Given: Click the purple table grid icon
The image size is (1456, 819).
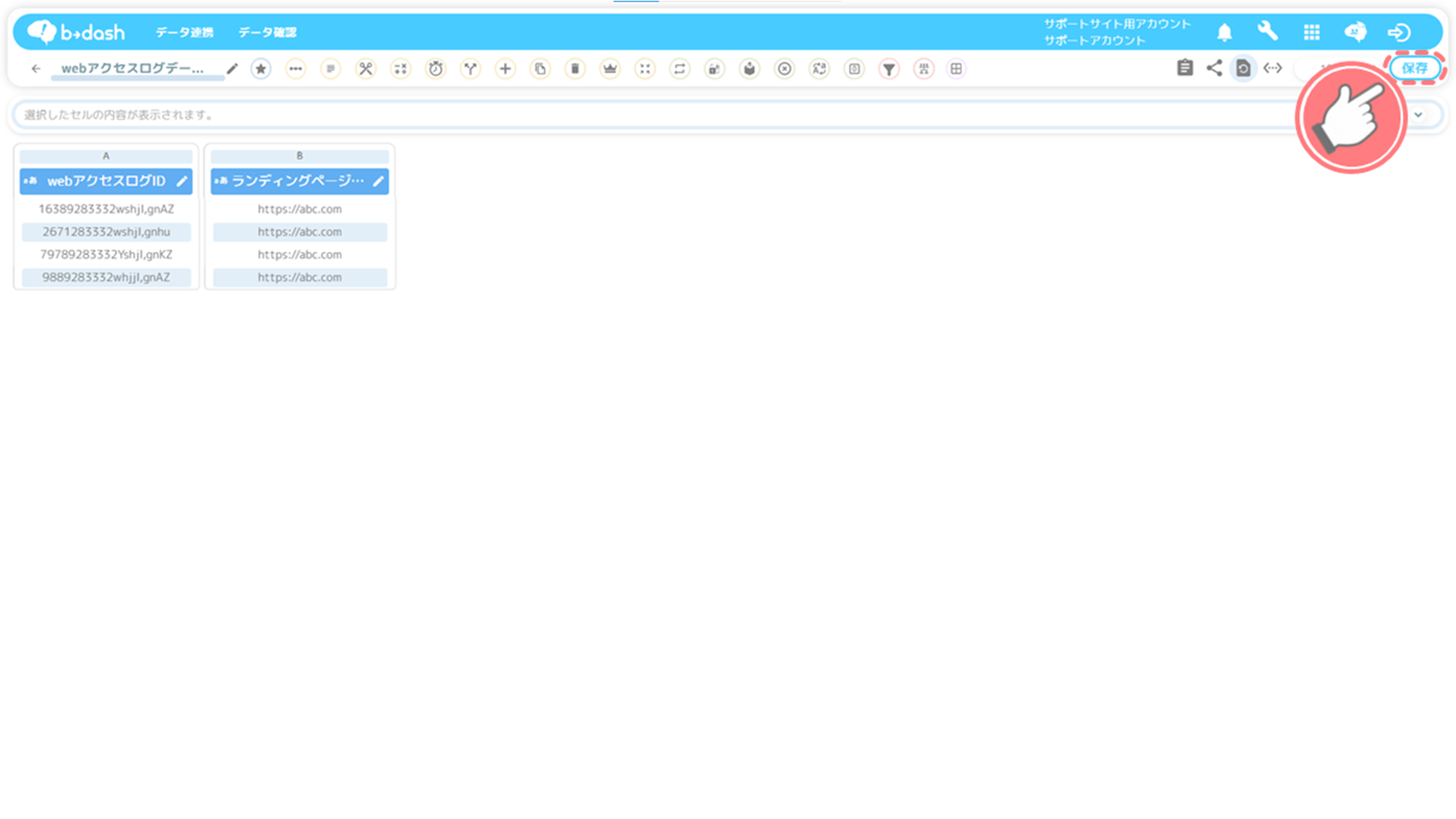Looking at the screenshot, I should pos(956,69).
